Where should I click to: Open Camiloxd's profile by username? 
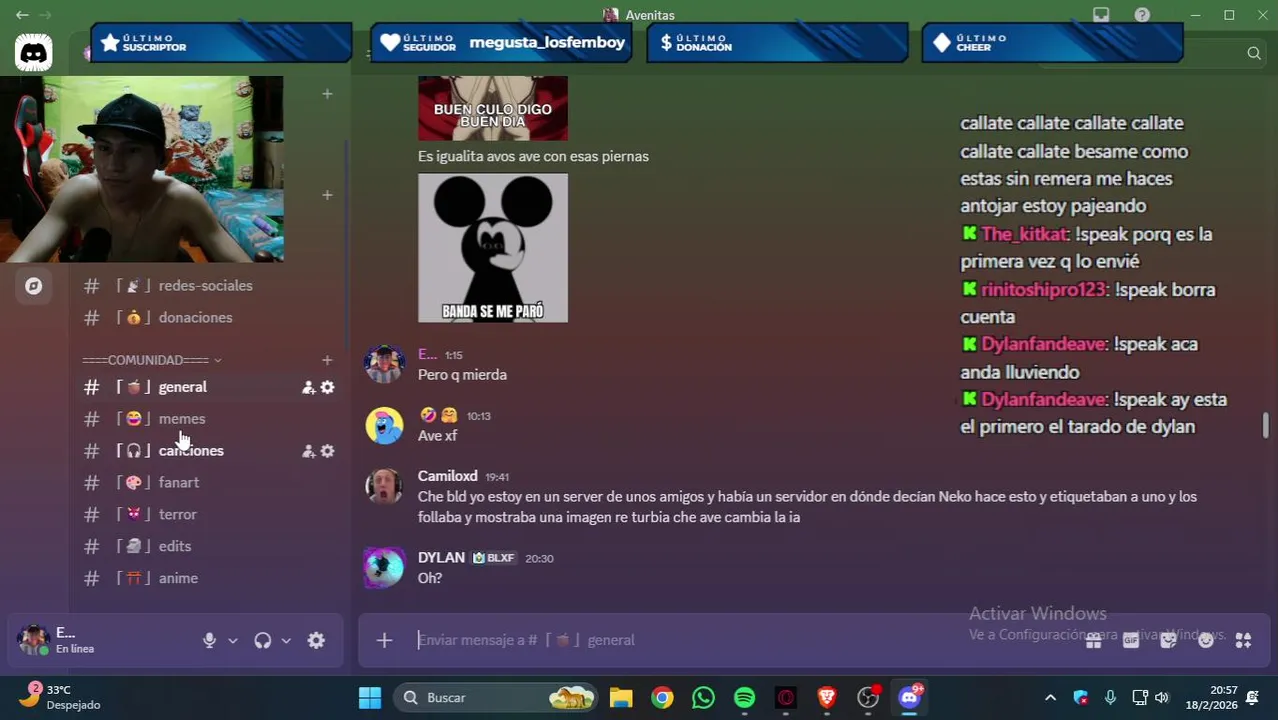click(x=447, y=476)
